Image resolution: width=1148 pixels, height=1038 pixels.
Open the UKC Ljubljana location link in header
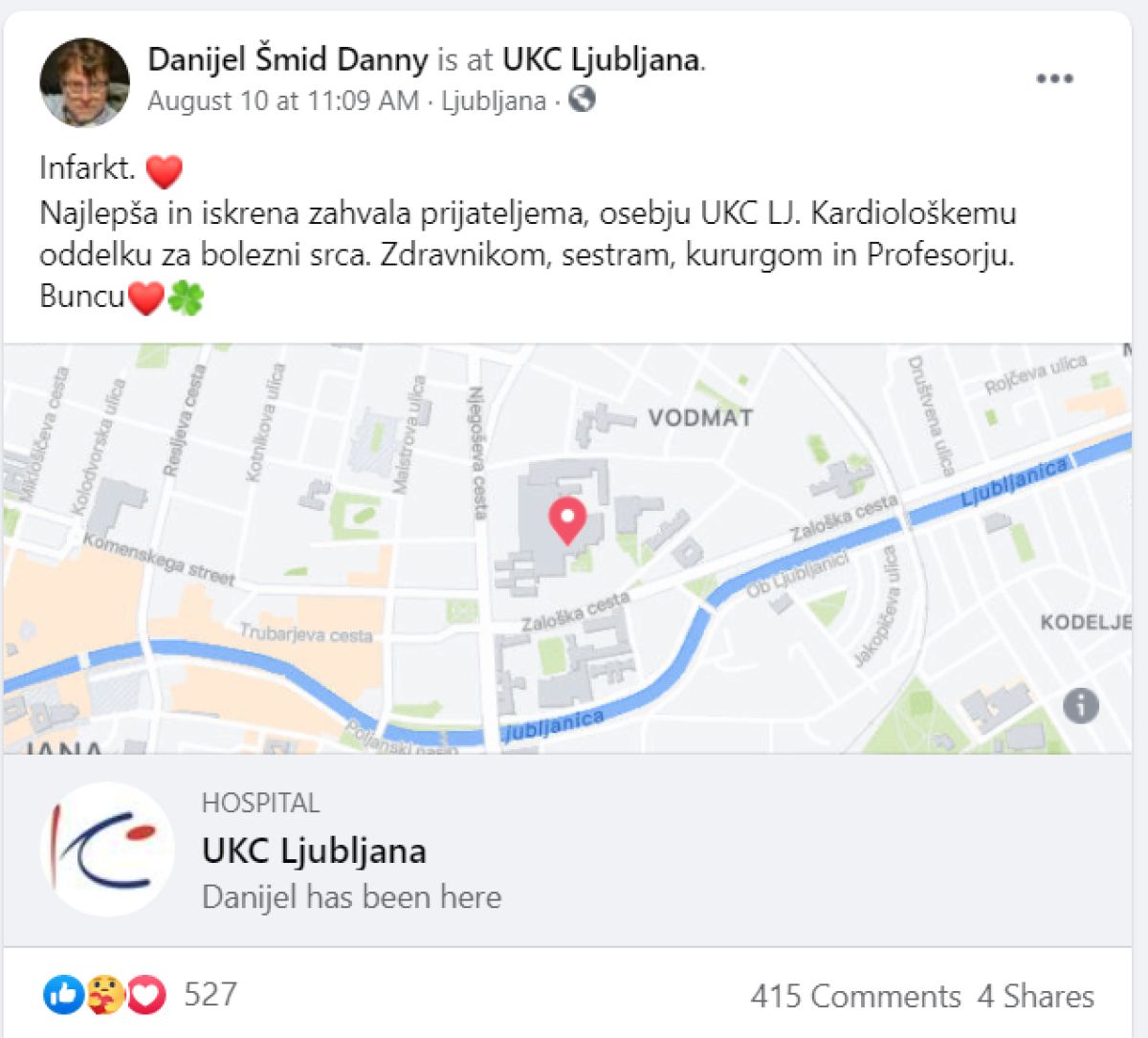click(601, 59)
